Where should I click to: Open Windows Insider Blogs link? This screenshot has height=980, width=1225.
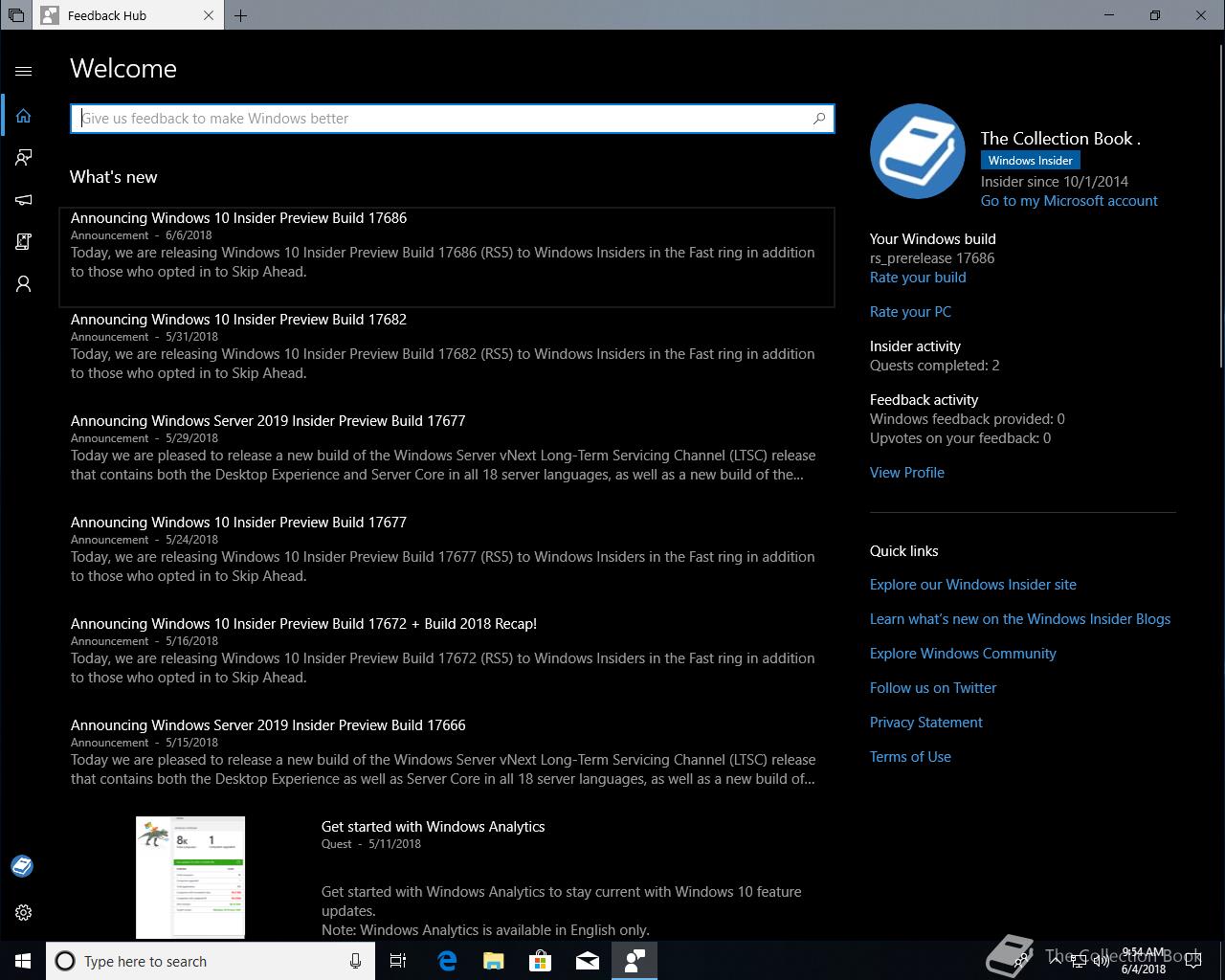coord(1020,619)
